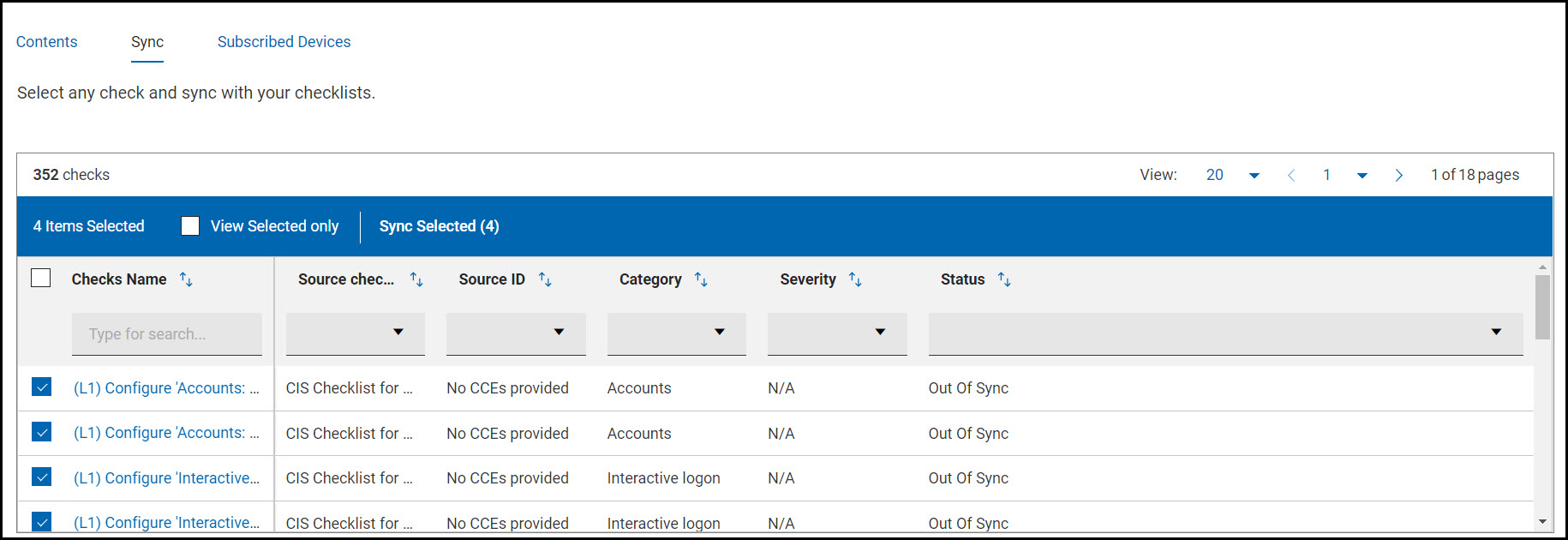
Task: Open the View page-size dropdown
Action: (1254, 175)
